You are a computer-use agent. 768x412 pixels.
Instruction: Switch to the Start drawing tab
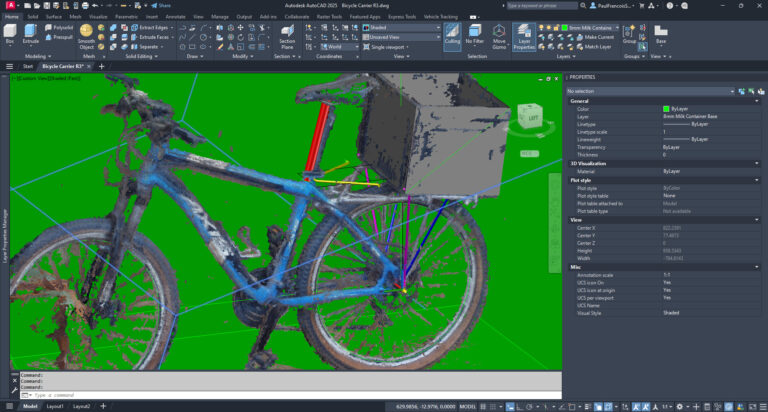click(x=28, y=66)
